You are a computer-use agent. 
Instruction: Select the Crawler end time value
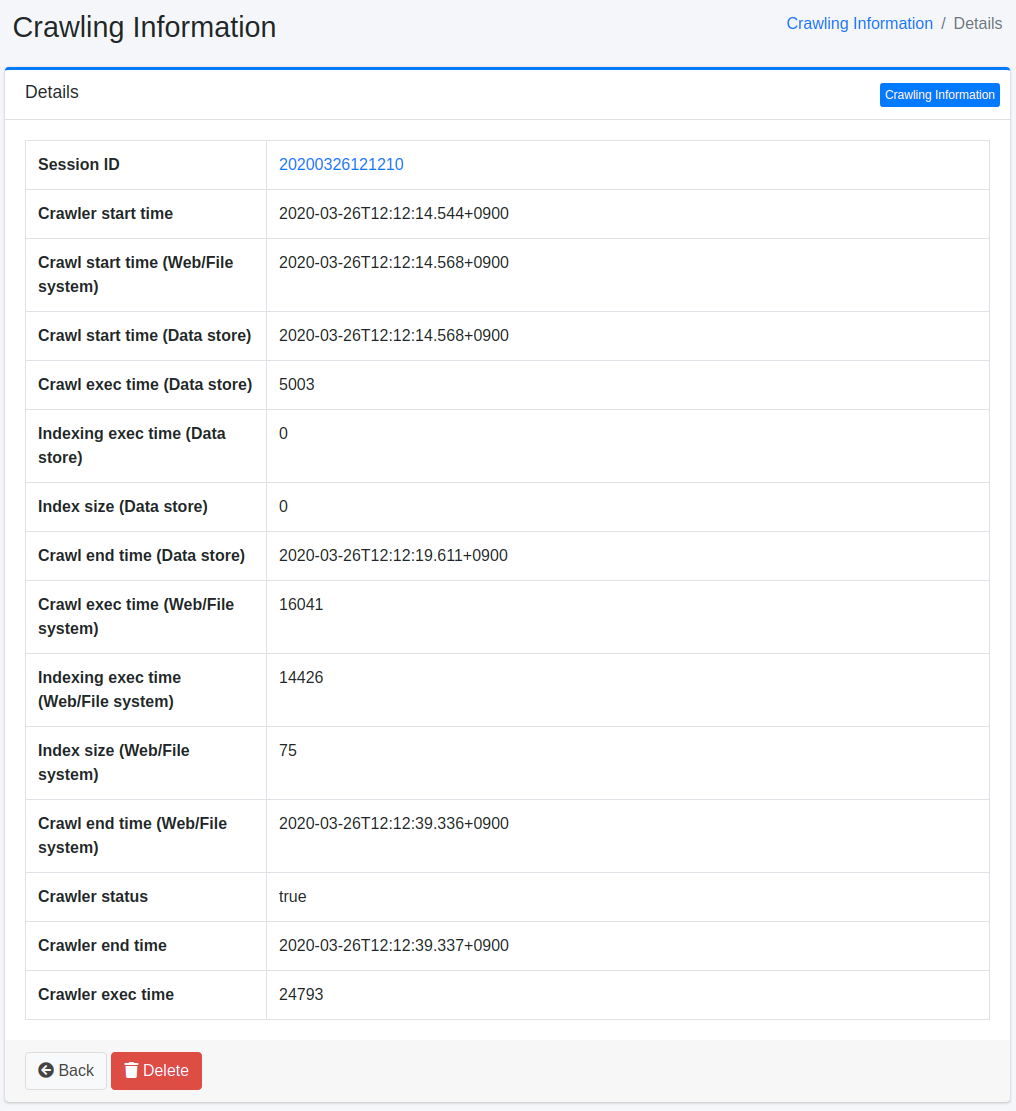393,945
